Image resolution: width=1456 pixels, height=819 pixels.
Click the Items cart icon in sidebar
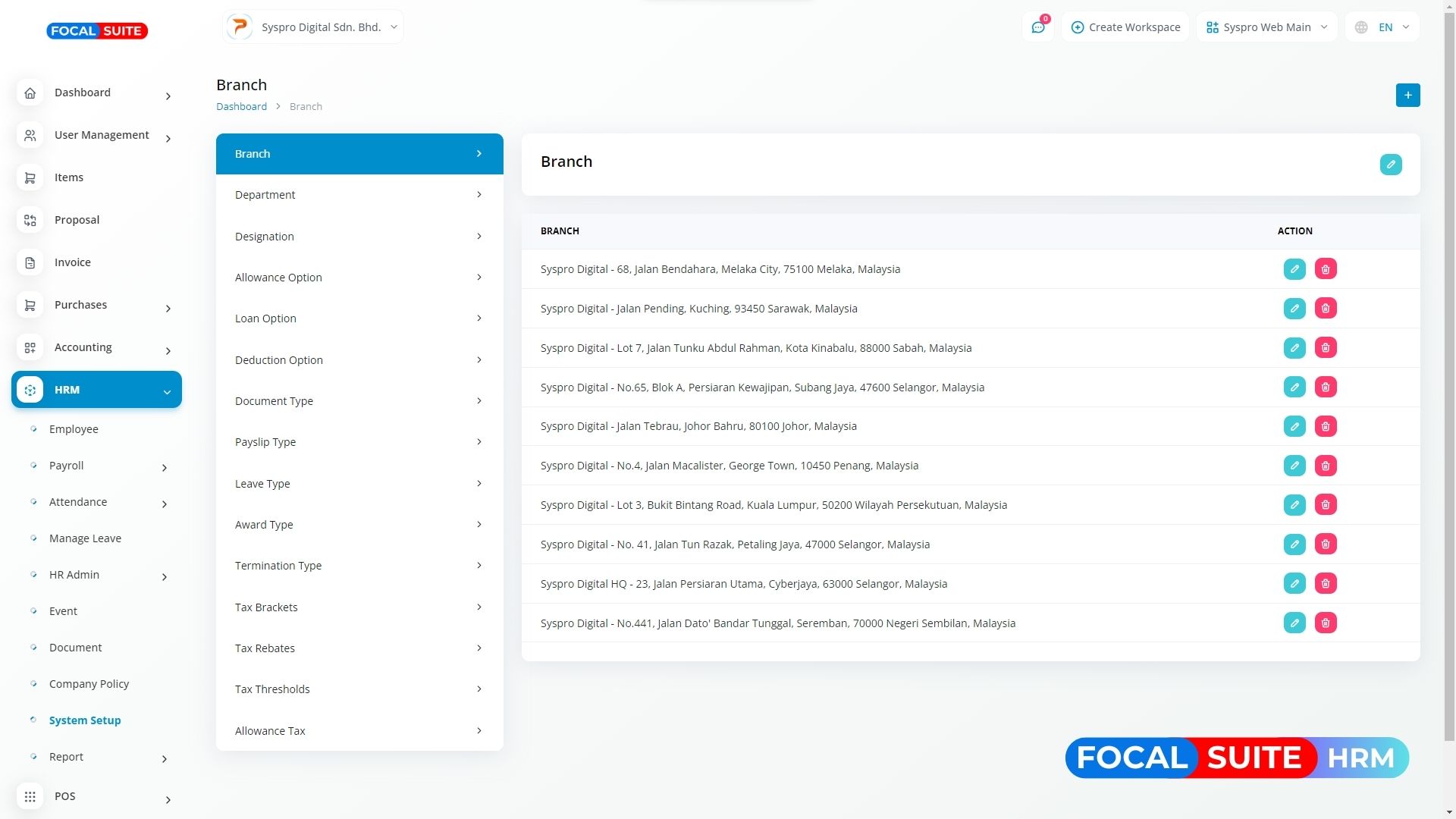point(30,177)
